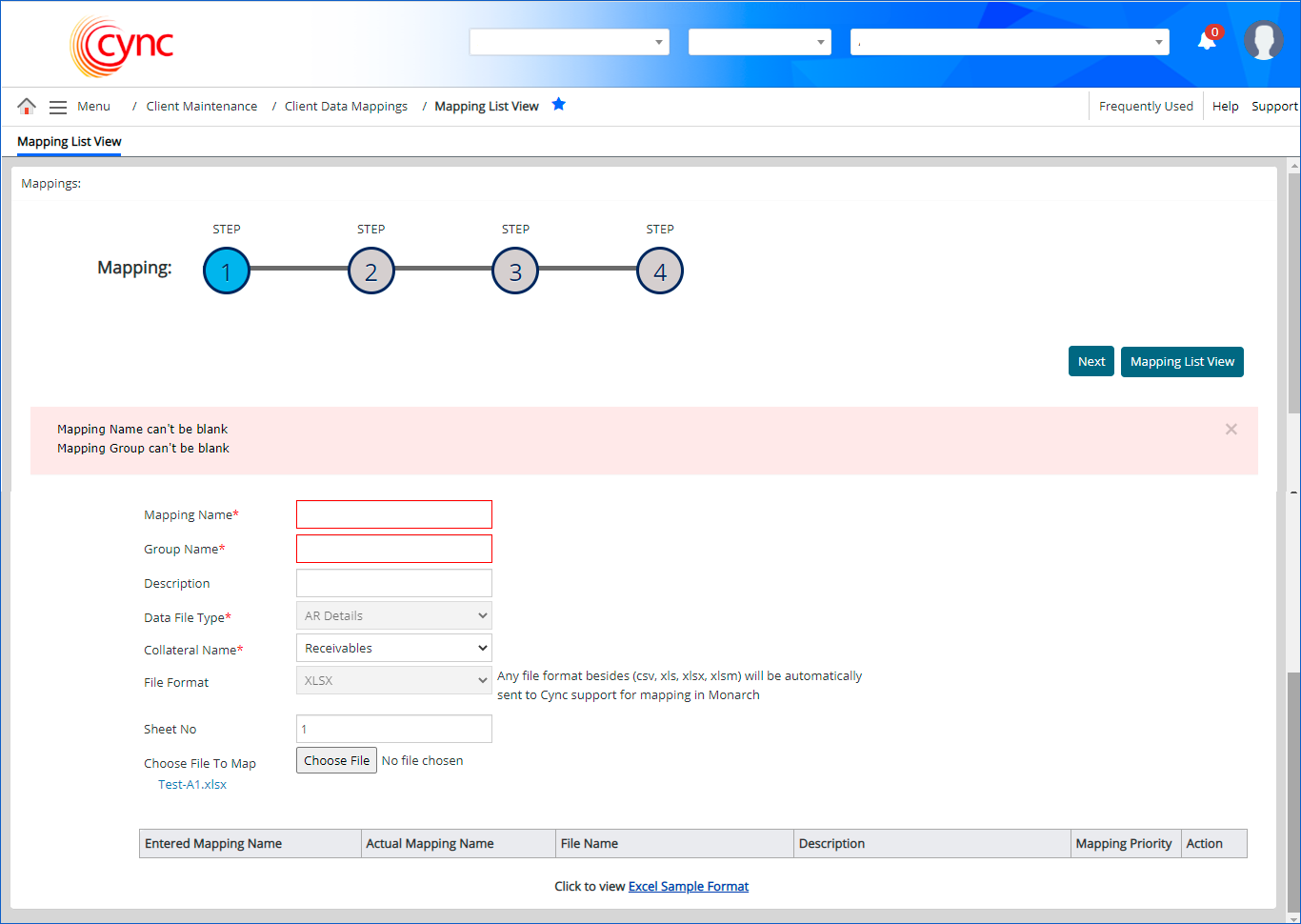
Task: Click the Cync logo
Action: pos(122,46)
